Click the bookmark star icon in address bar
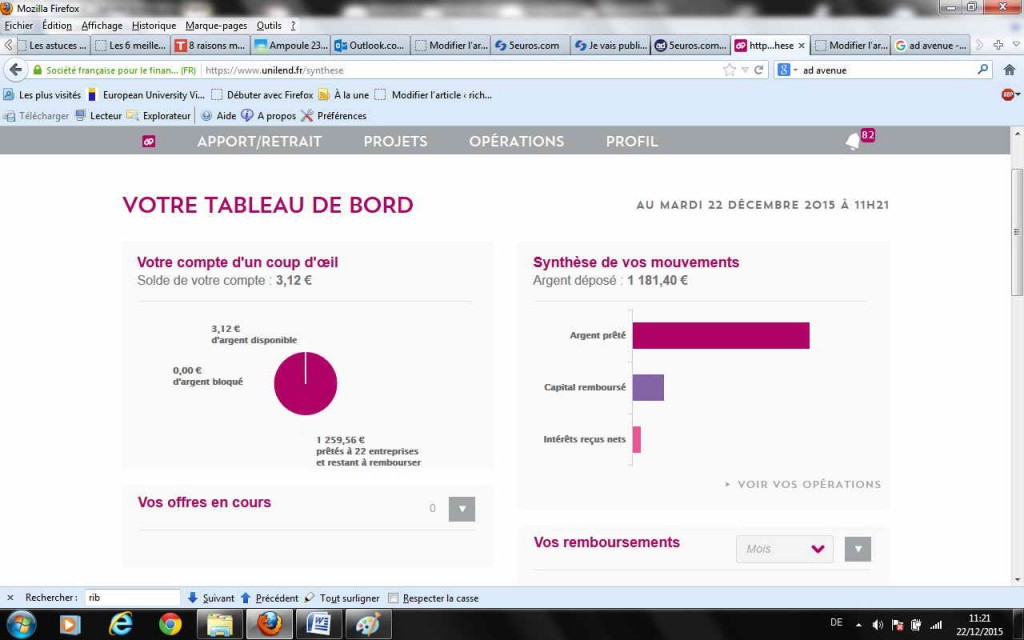 coord(729,70)
